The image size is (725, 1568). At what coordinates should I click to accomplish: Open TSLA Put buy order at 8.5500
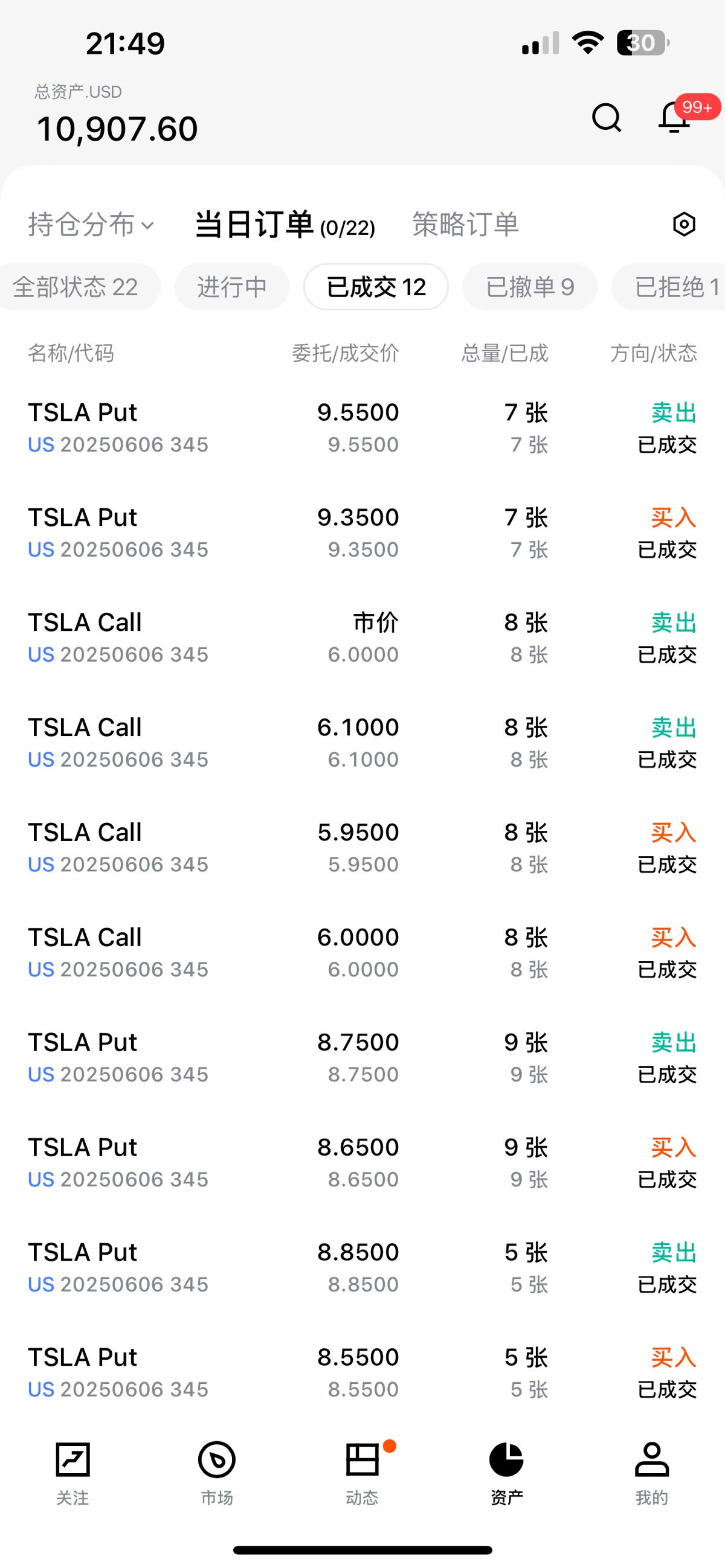coord(362,1372)
